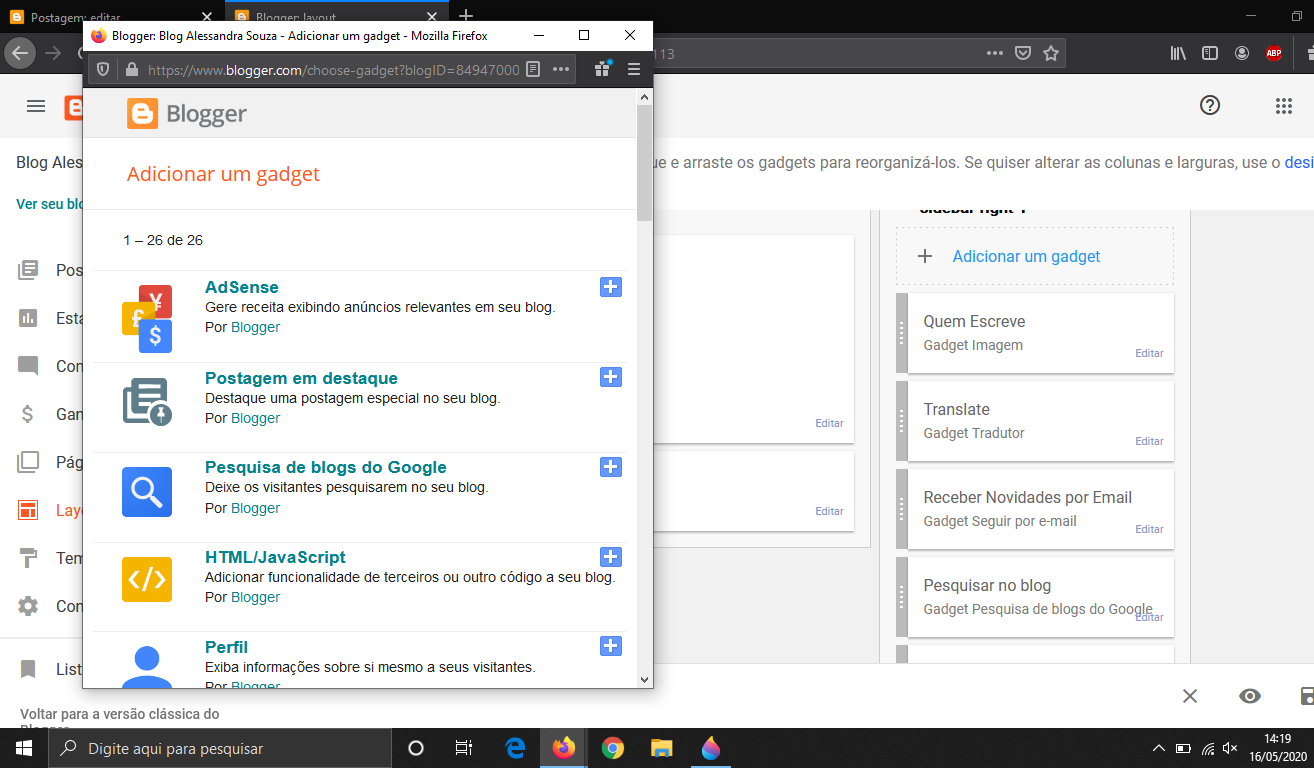1314x768 pixels.
Task: Open the AdSense gadget title link
Action: tap(242, 287)
